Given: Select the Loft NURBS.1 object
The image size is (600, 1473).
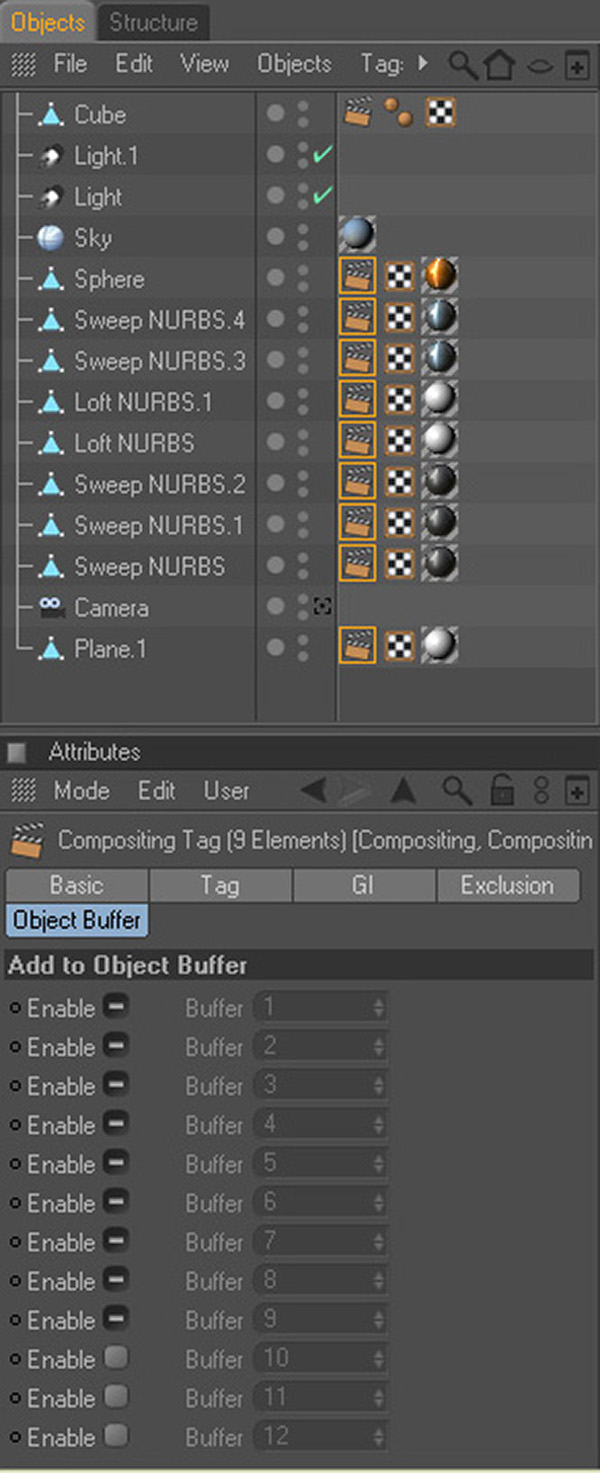Looking at the screenshot, I should pos(143,402).
